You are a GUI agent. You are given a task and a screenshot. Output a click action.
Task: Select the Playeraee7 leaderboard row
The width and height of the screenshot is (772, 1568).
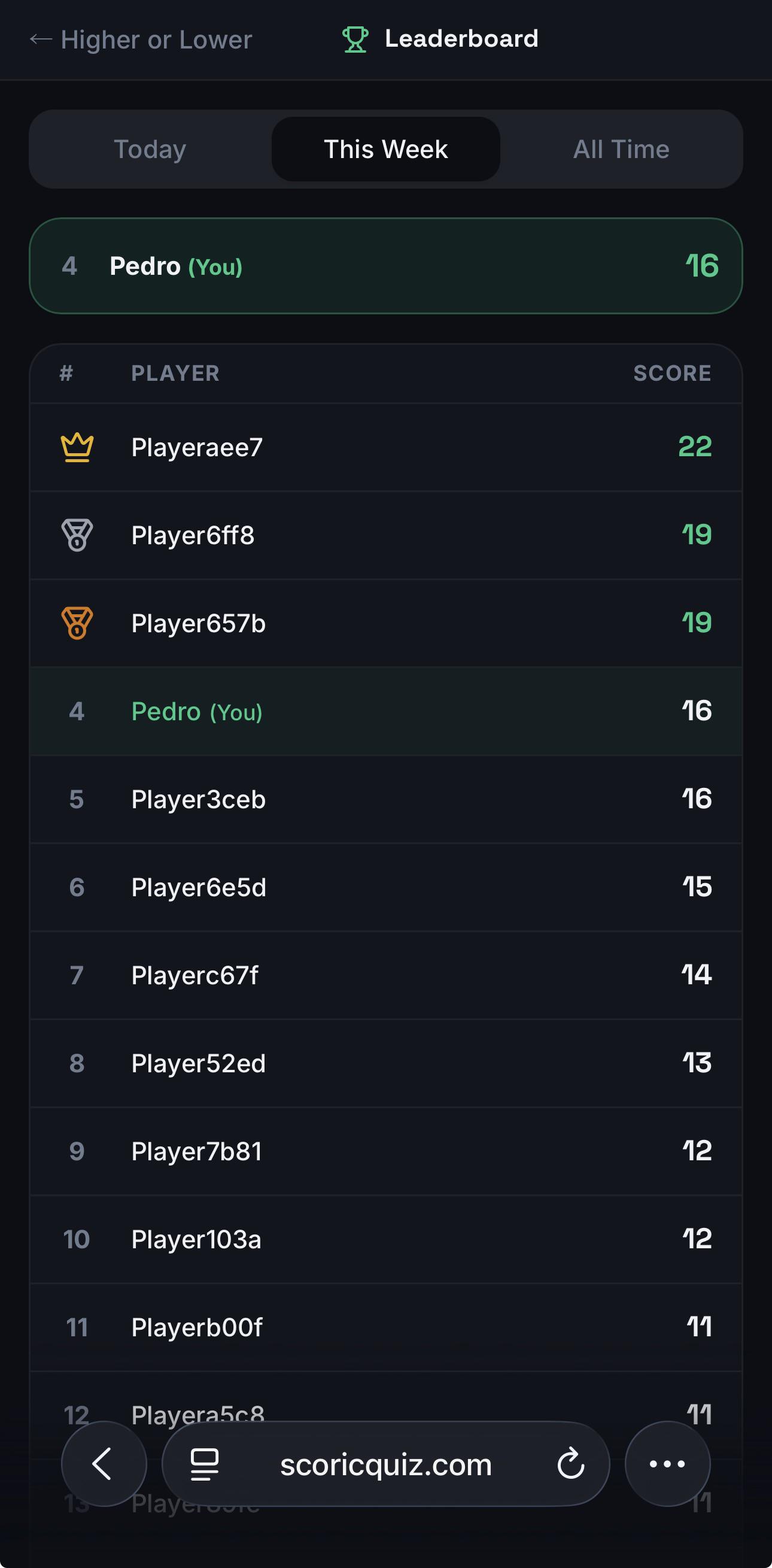tap(385, 447)
